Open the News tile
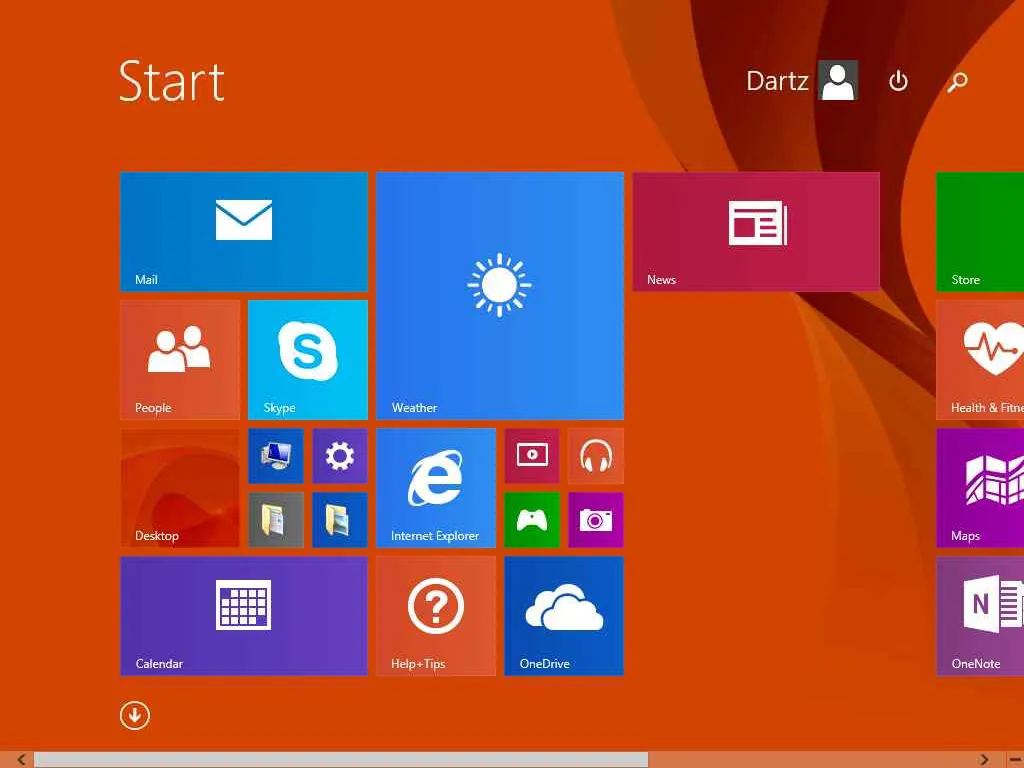Image resolution: width=1024 pixels, height=768 pixels. [756, 231]
